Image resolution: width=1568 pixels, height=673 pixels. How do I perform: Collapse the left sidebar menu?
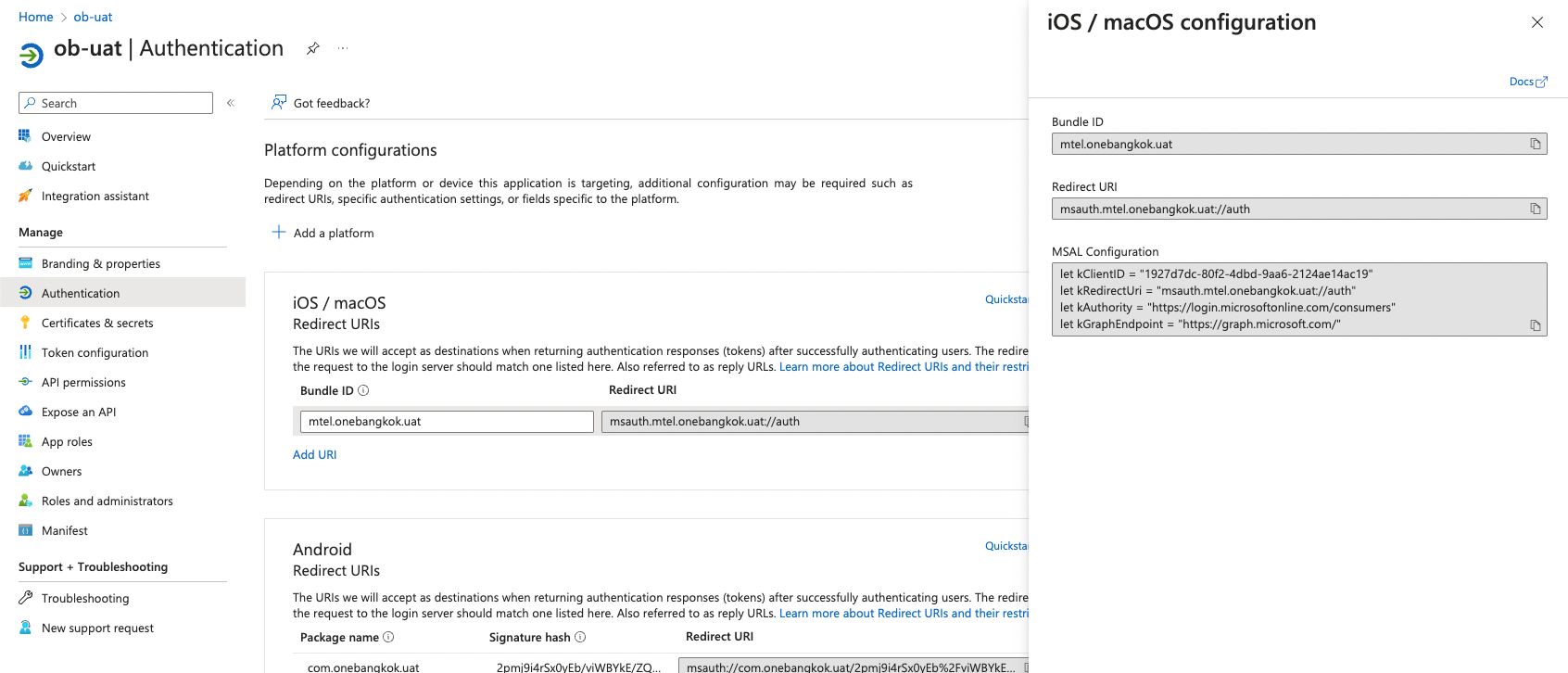point(231,103)
